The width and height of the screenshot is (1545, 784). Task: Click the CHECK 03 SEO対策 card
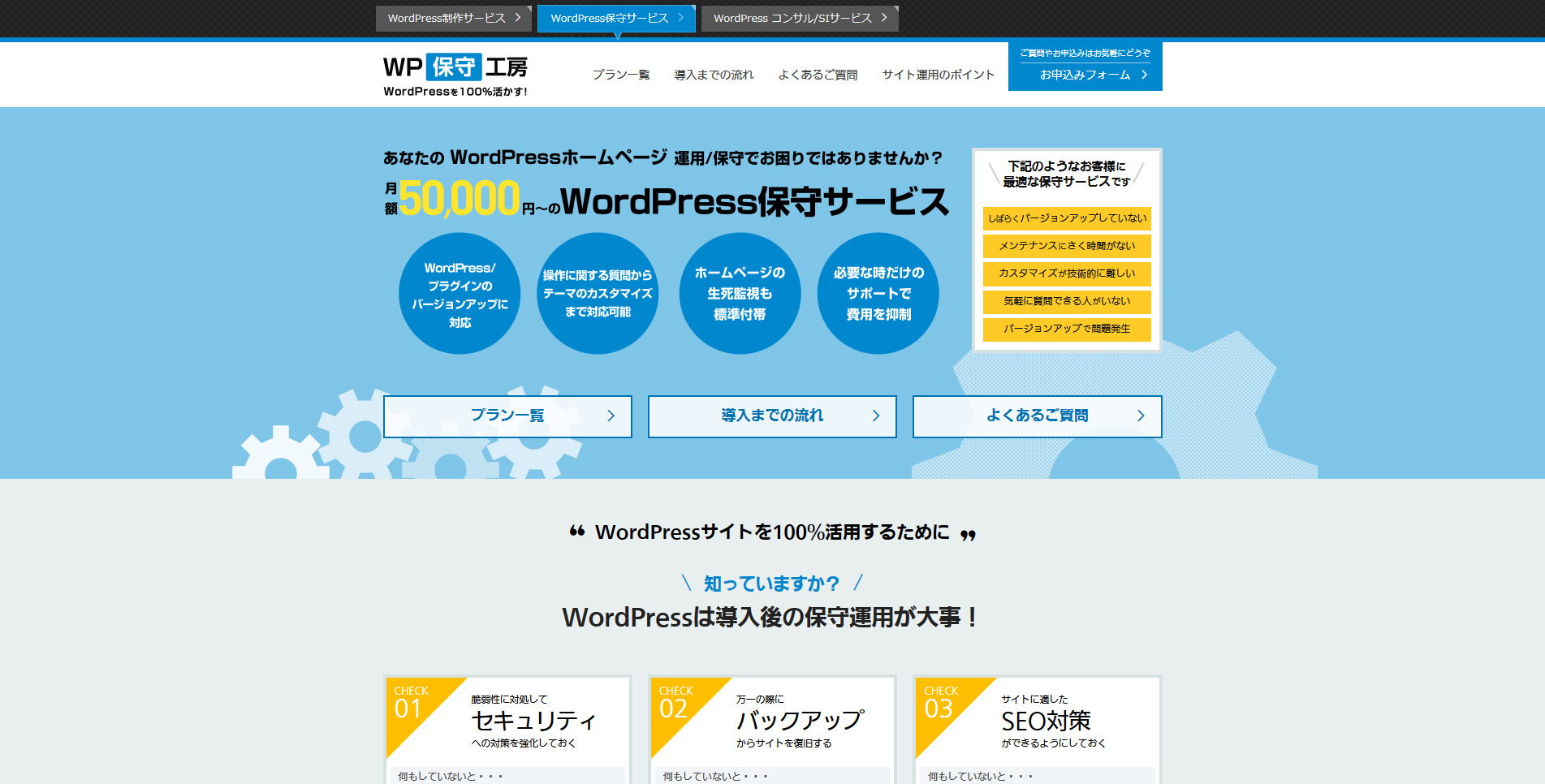(x=1038, y=730)
